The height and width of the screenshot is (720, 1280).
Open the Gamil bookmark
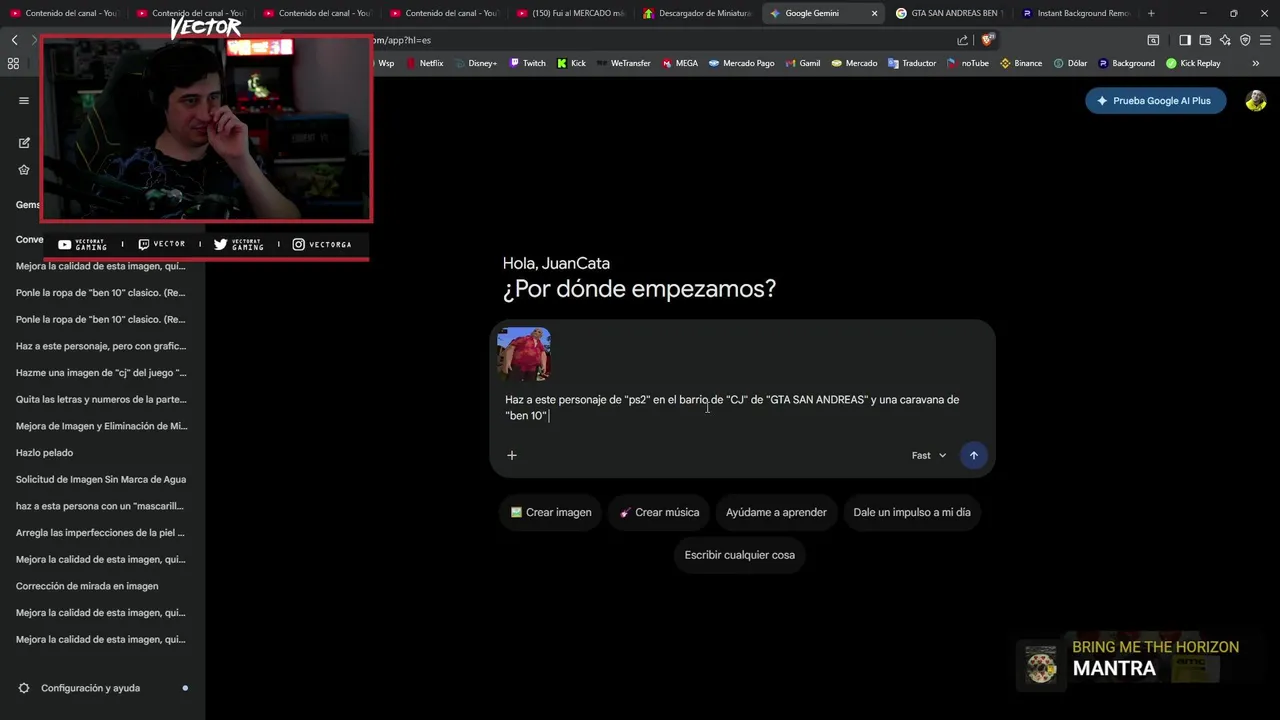[x=803, y=63]
